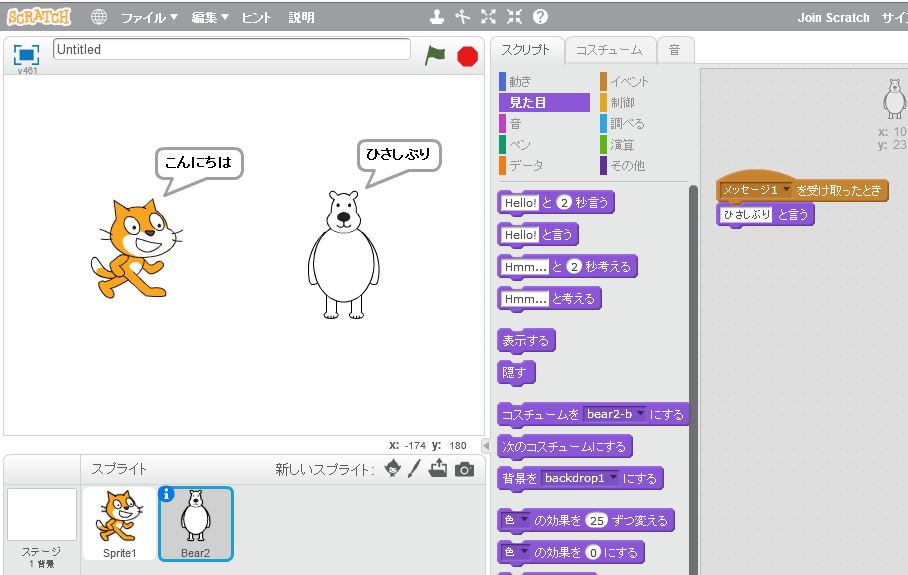Screen dimensions: 908x575
Task: Choose new sprite from library icon
Action: (x=394, y=469)
